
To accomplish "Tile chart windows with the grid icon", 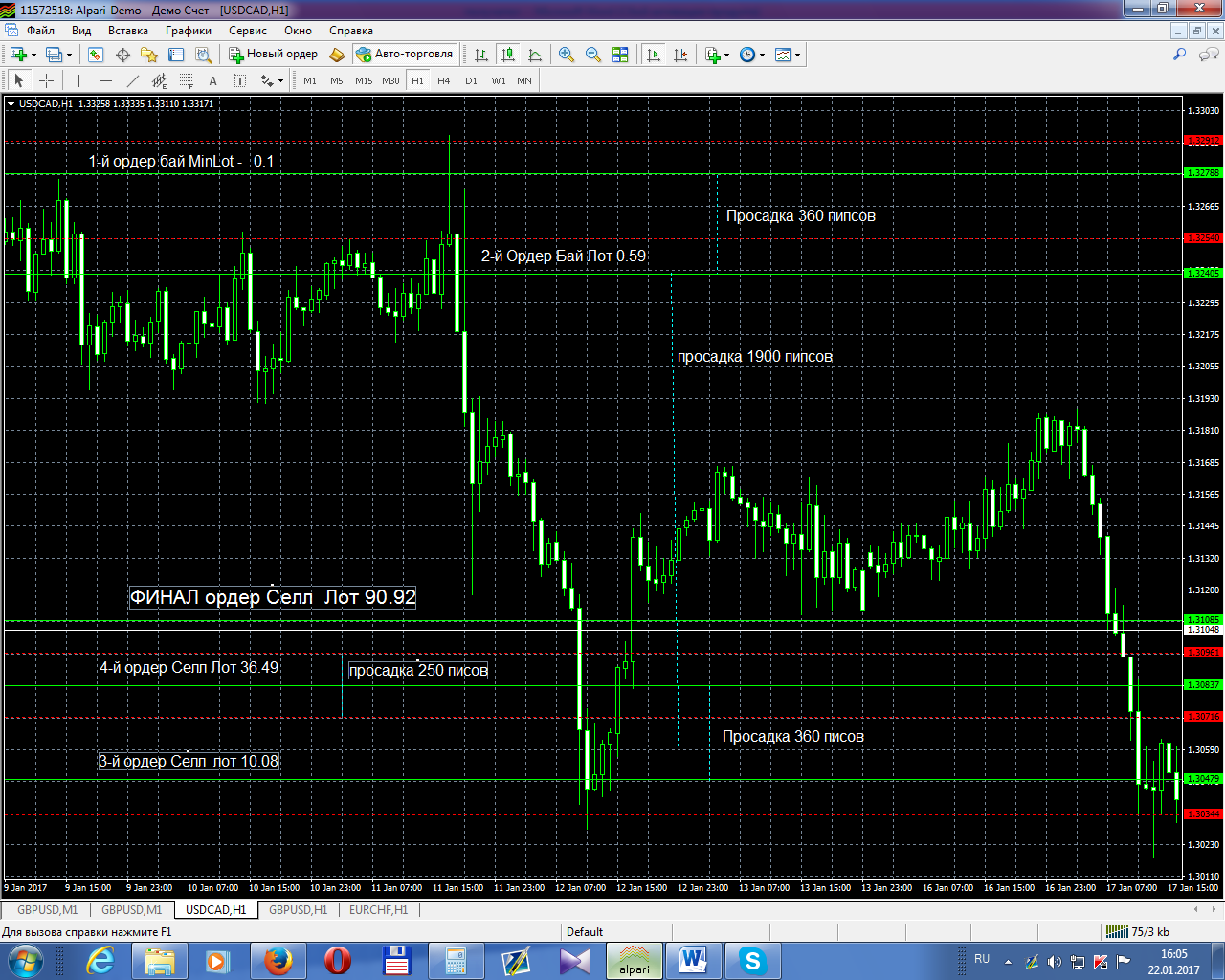I will point(620,55).
